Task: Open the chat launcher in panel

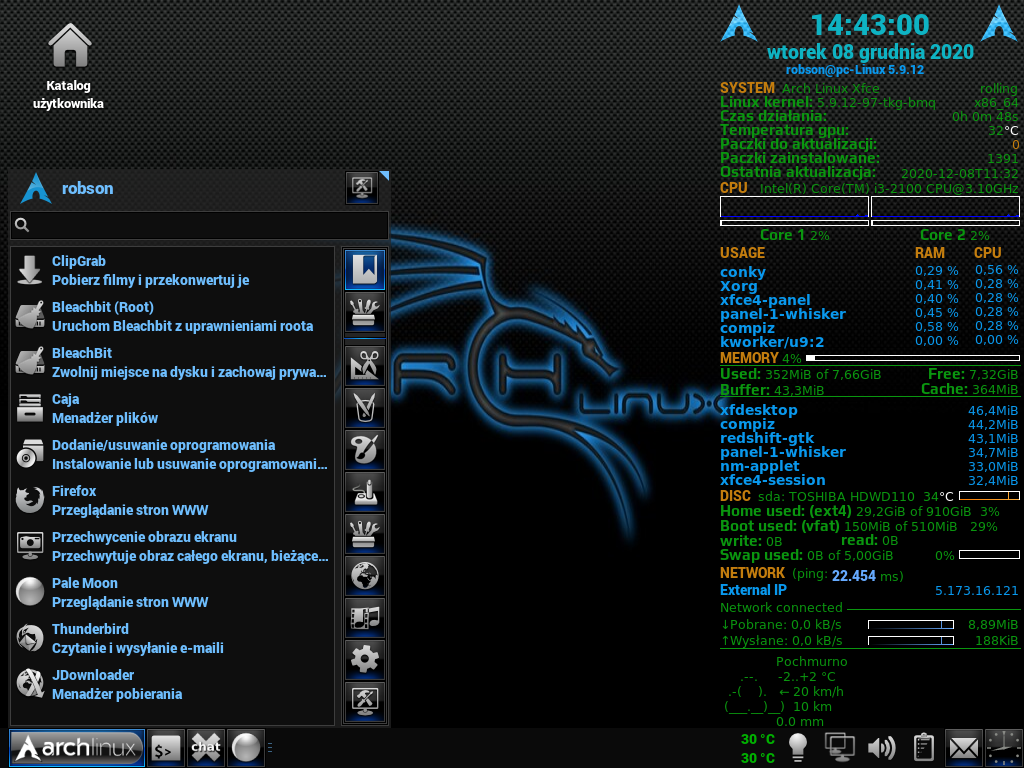Action: (206, 748)
